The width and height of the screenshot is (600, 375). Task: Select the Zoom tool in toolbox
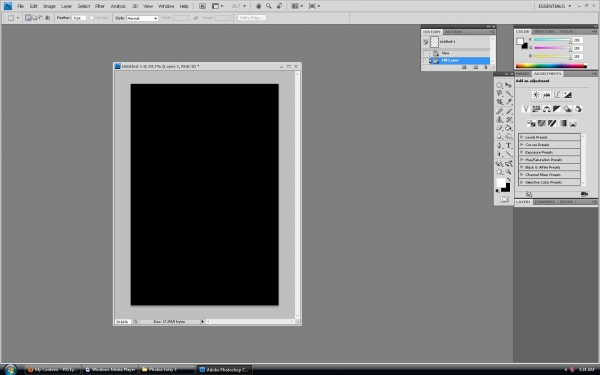(x=509, y=172)
